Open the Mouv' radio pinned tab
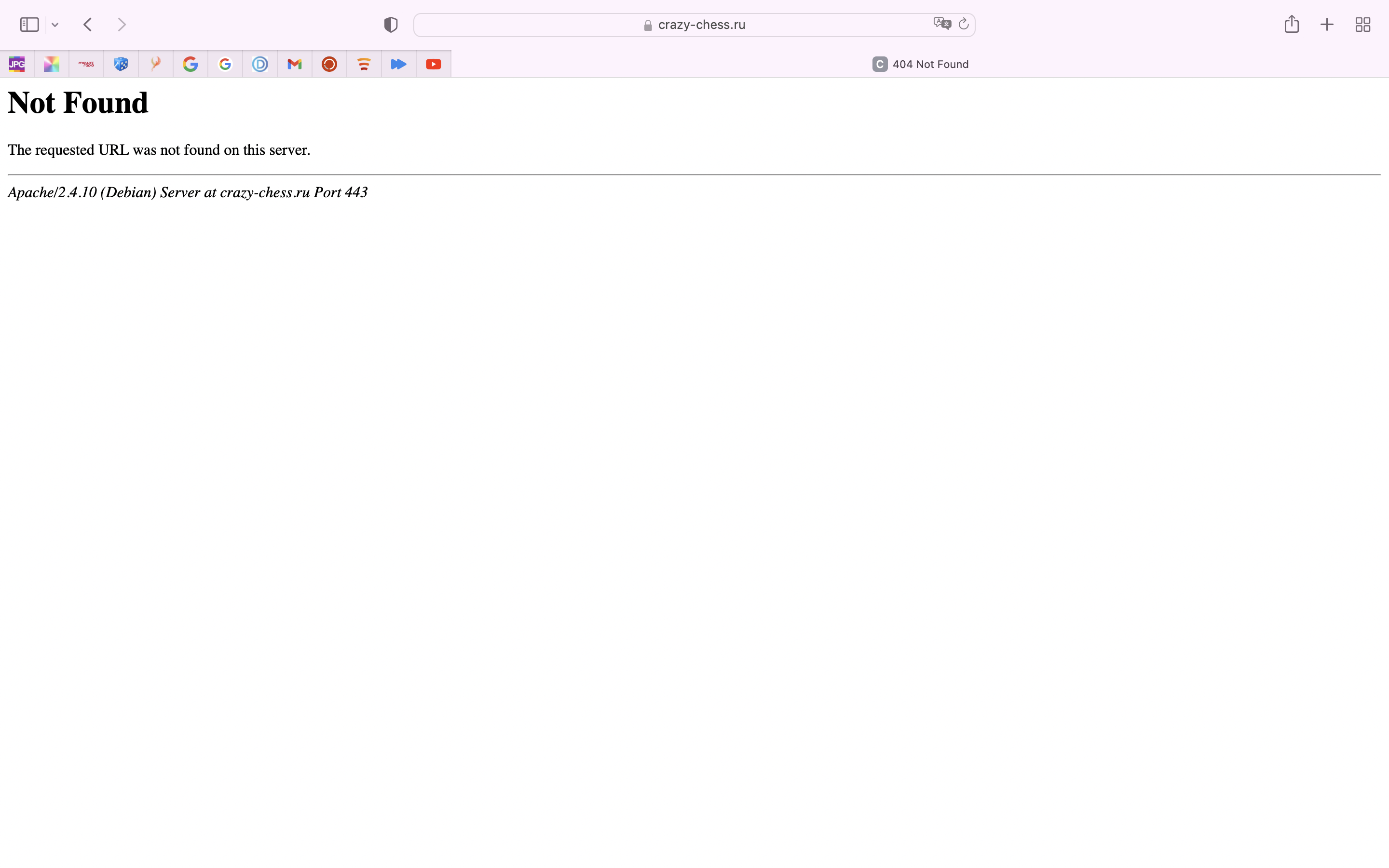This screenshot has height=868, width=1389. tap(86, 64)
